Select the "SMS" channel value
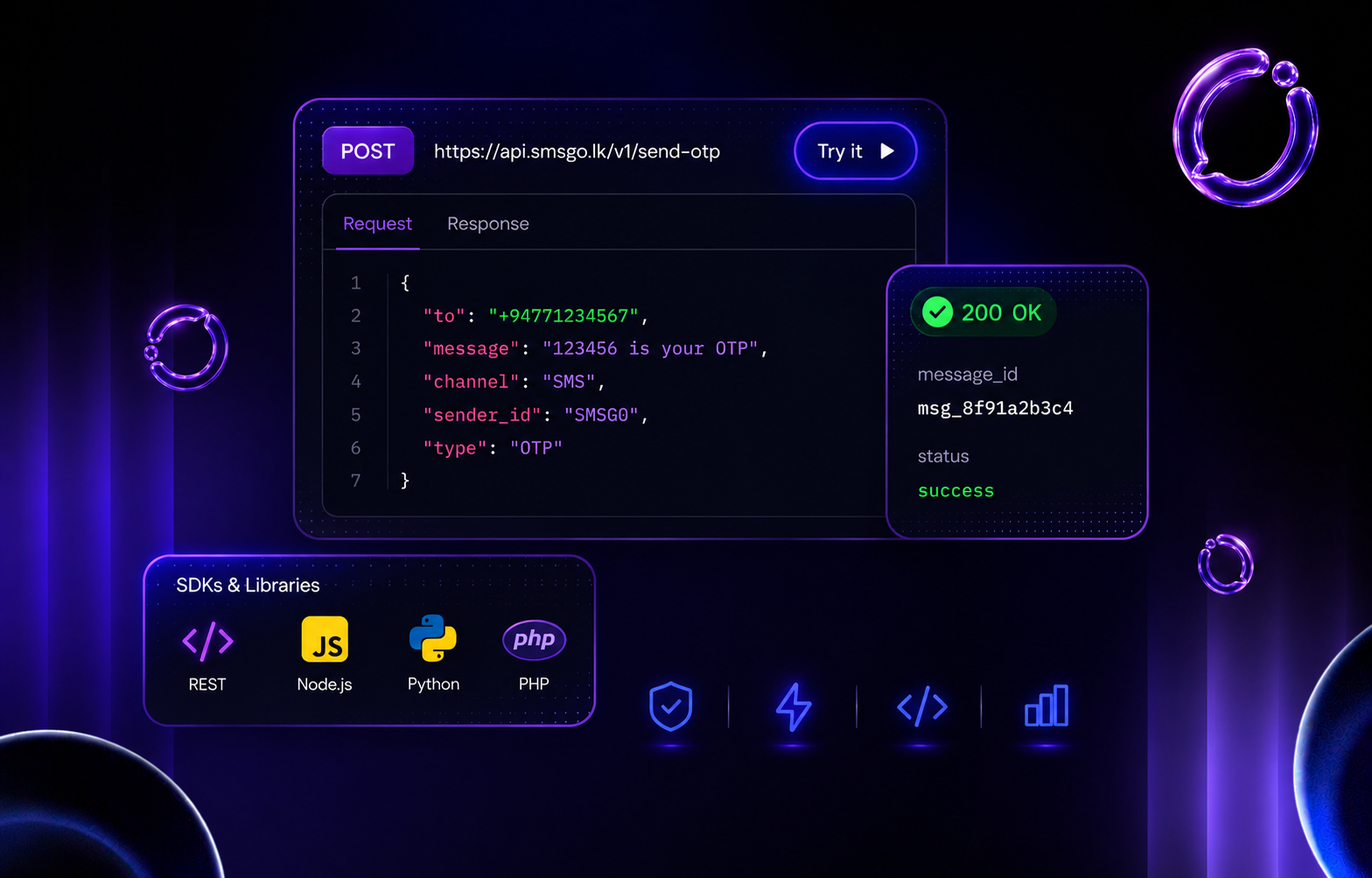 [x=569, y=382]
